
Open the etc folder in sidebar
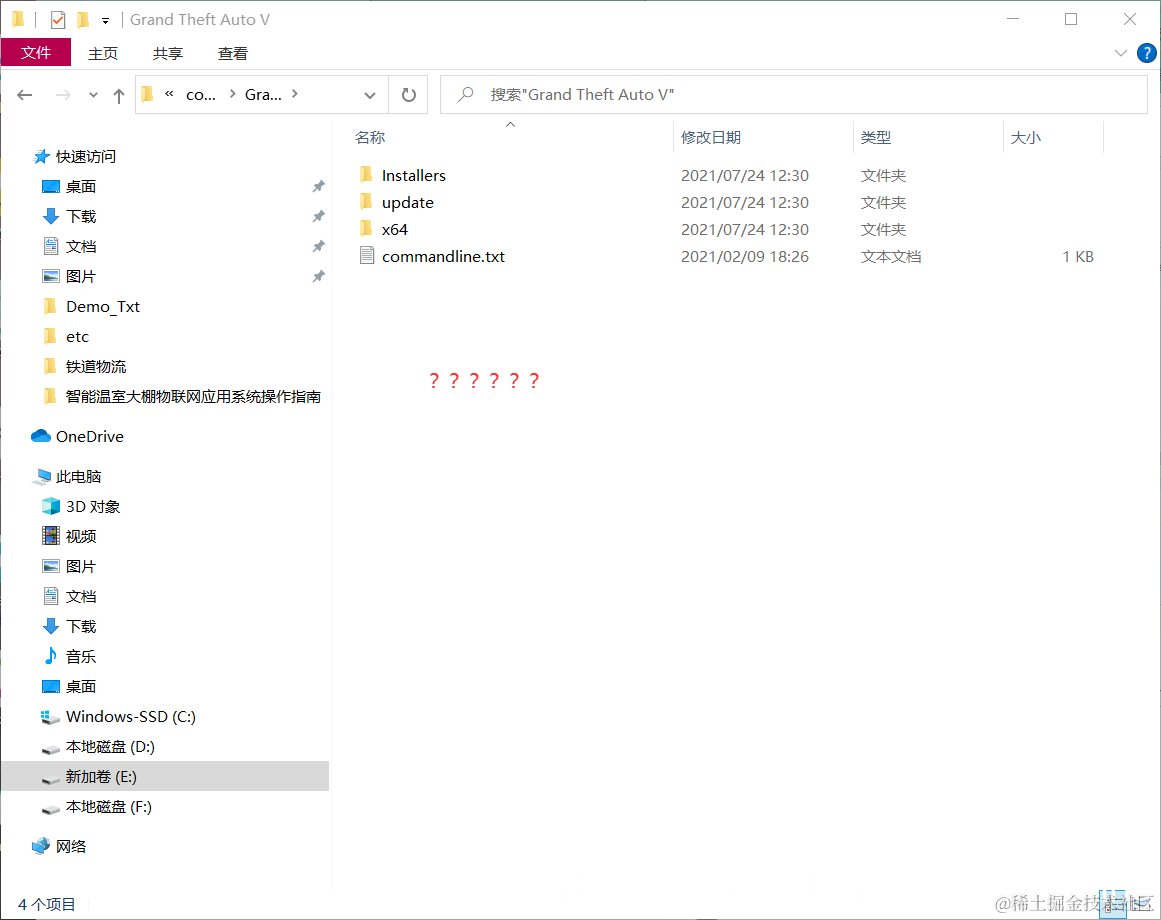77,337
